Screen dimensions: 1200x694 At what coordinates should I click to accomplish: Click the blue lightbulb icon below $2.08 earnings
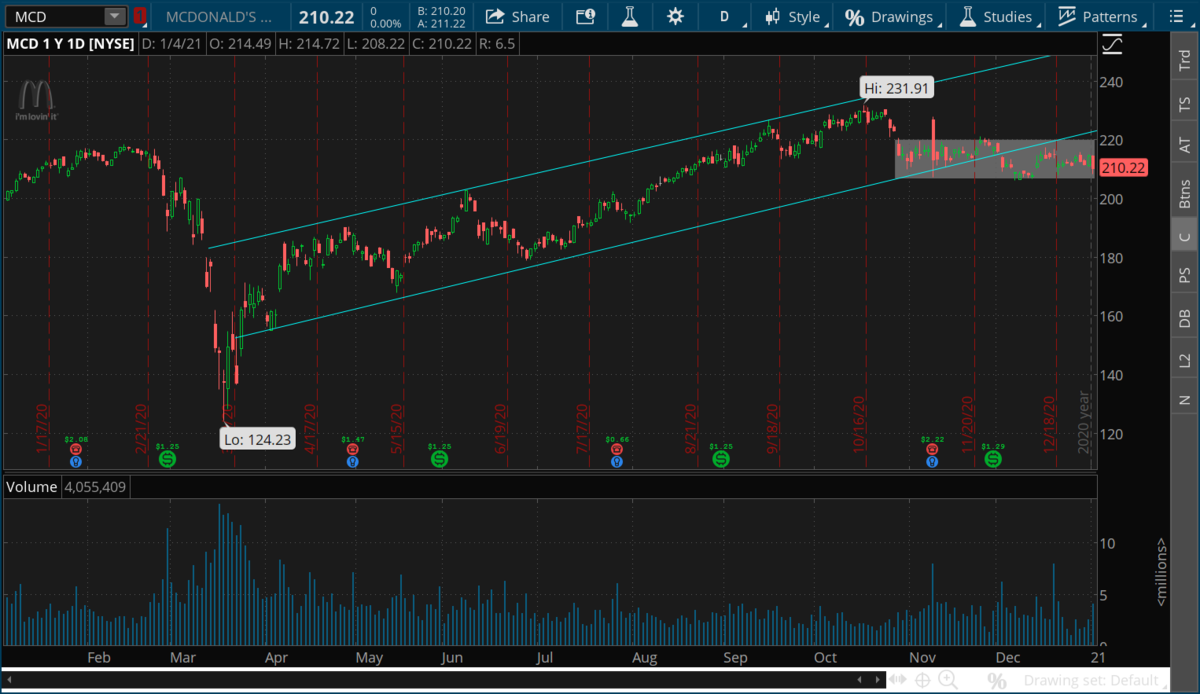click(x=76, y=461)
